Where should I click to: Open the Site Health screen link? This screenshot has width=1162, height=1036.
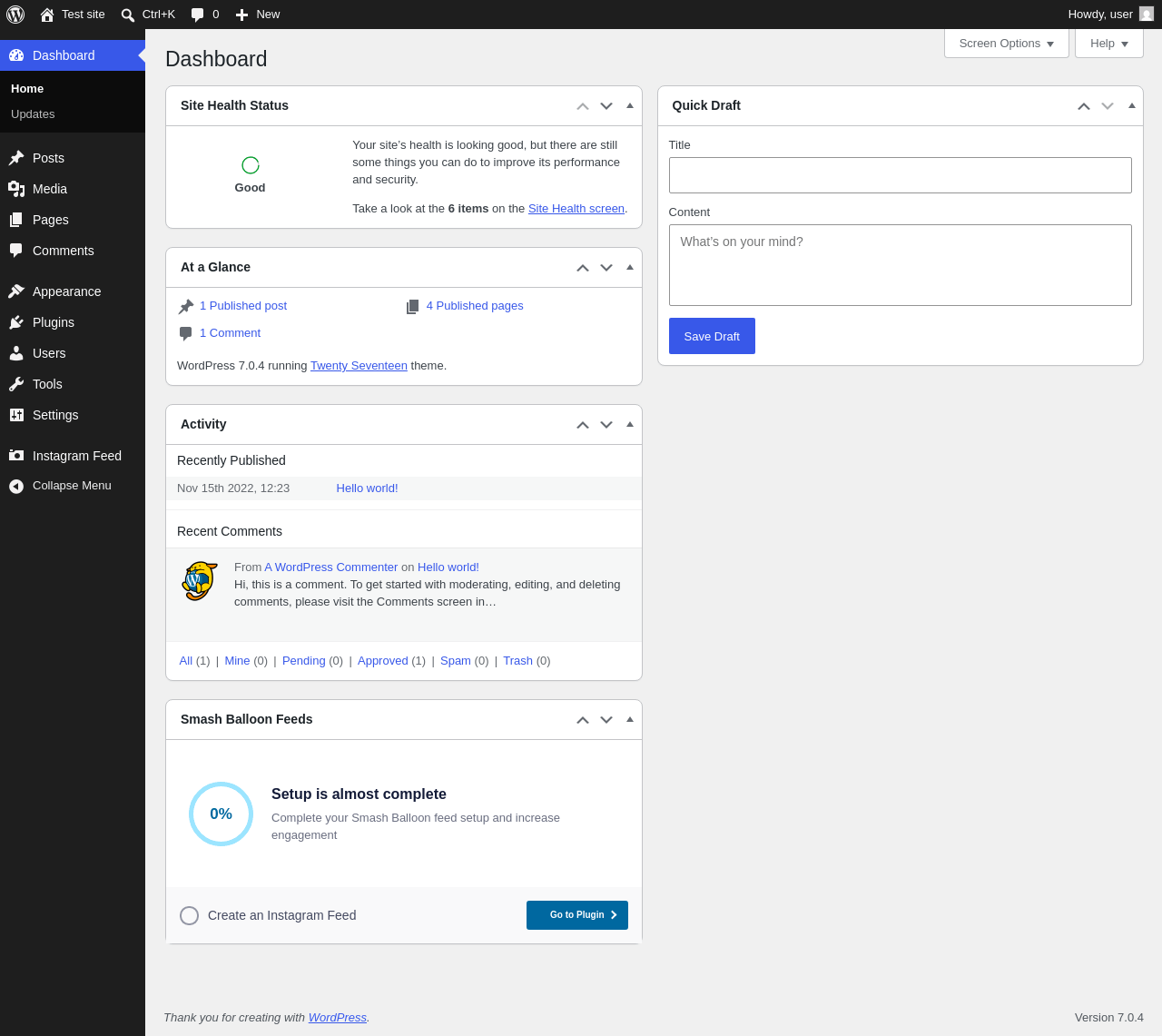[576, 209]
